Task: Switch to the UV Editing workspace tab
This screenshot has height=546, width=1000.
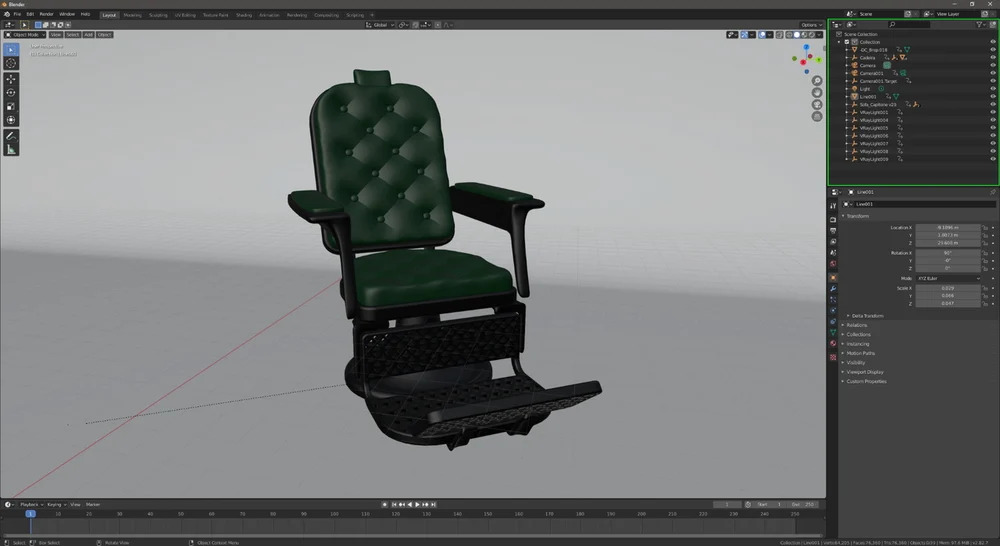Action: (186, 15)
